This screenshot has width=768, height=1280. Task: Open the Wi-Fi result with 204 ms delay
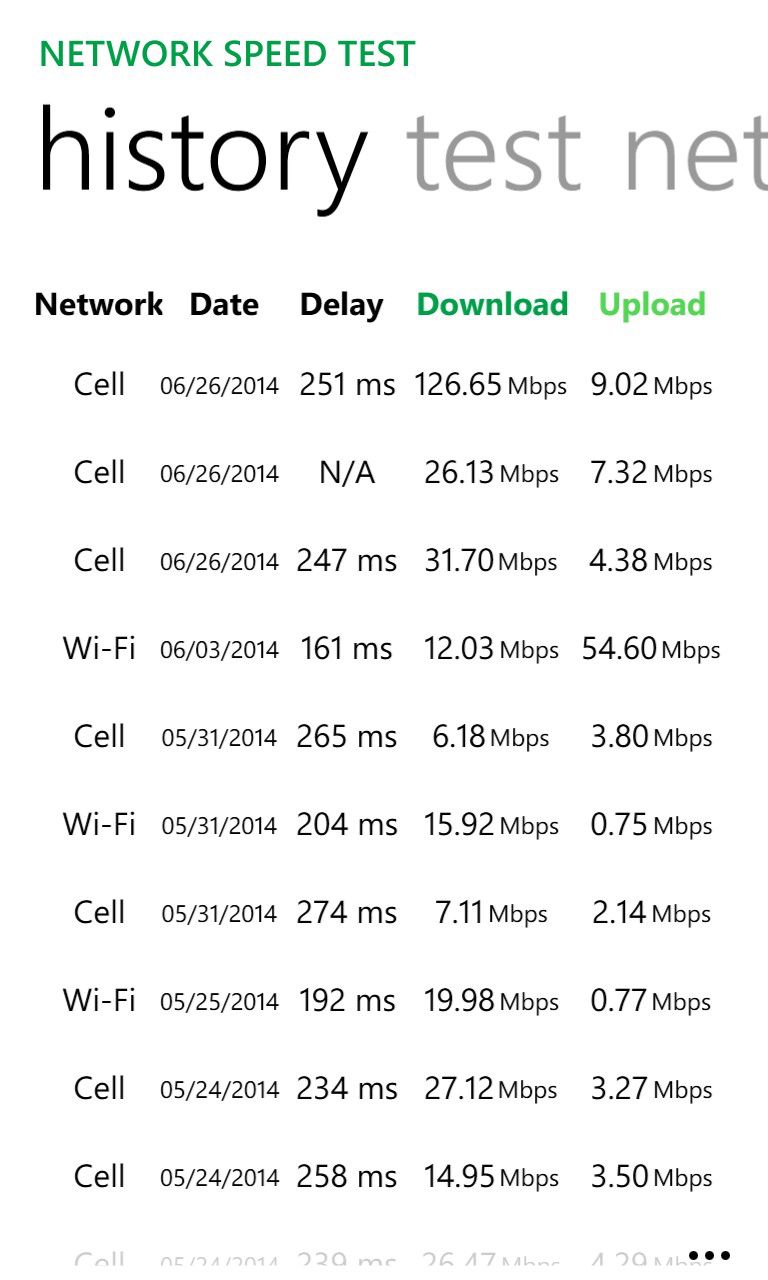coord(346,825)
